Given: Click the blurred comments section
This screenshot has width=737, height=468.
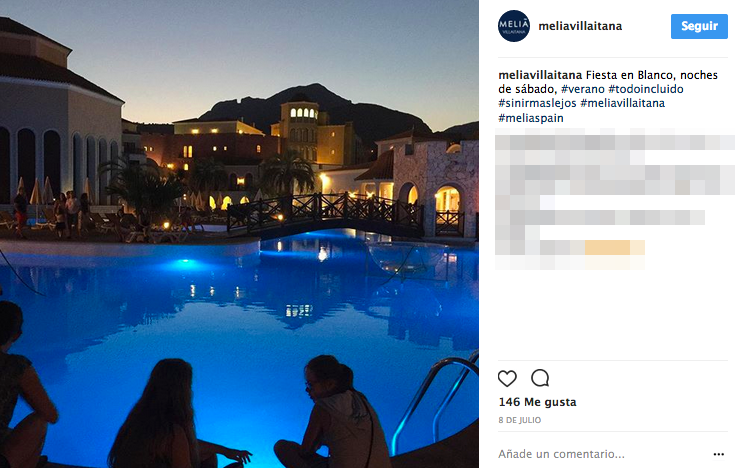Looking at the screenshot, I should click(x=615, y=202).
